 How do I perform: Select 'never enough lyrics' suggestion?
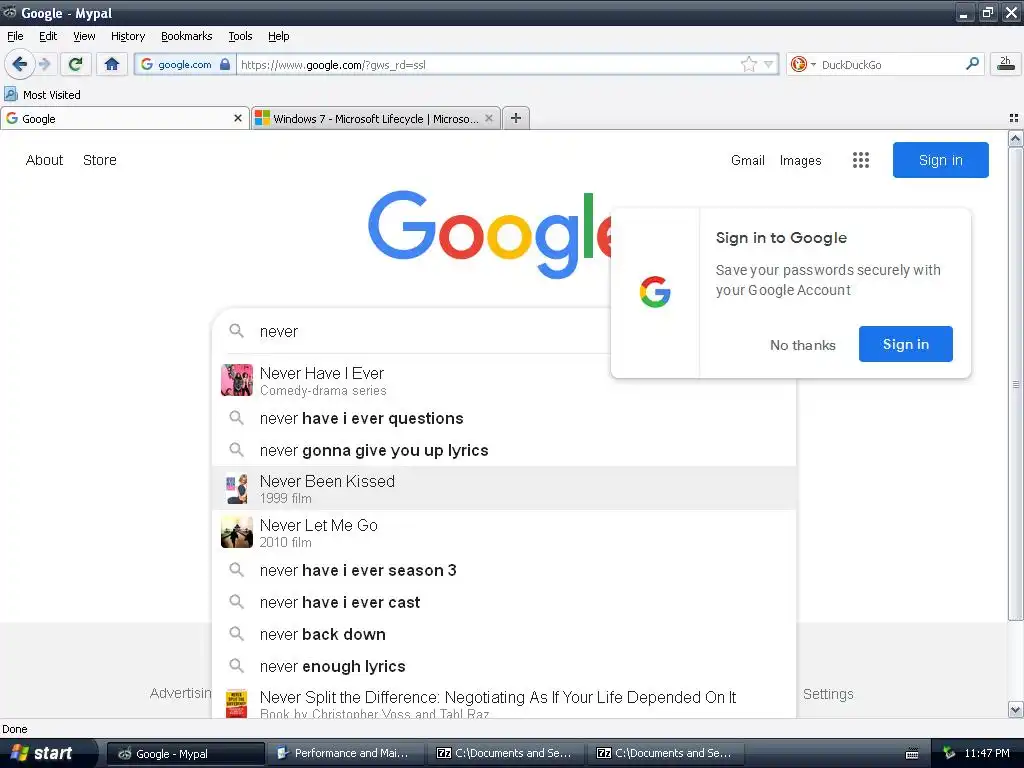click(504, 666)
